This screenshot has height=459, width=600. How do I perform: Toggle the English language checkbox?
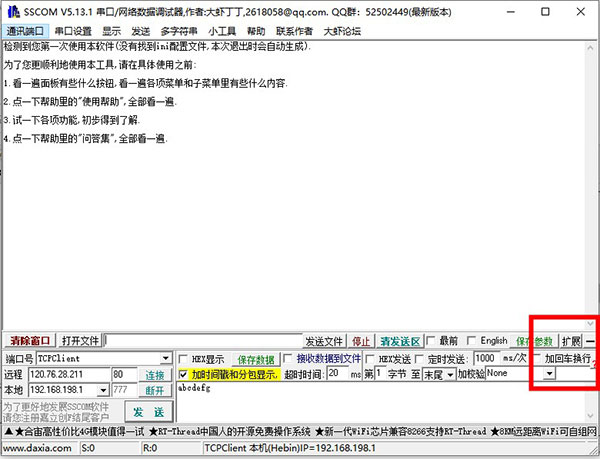(473, 341)
